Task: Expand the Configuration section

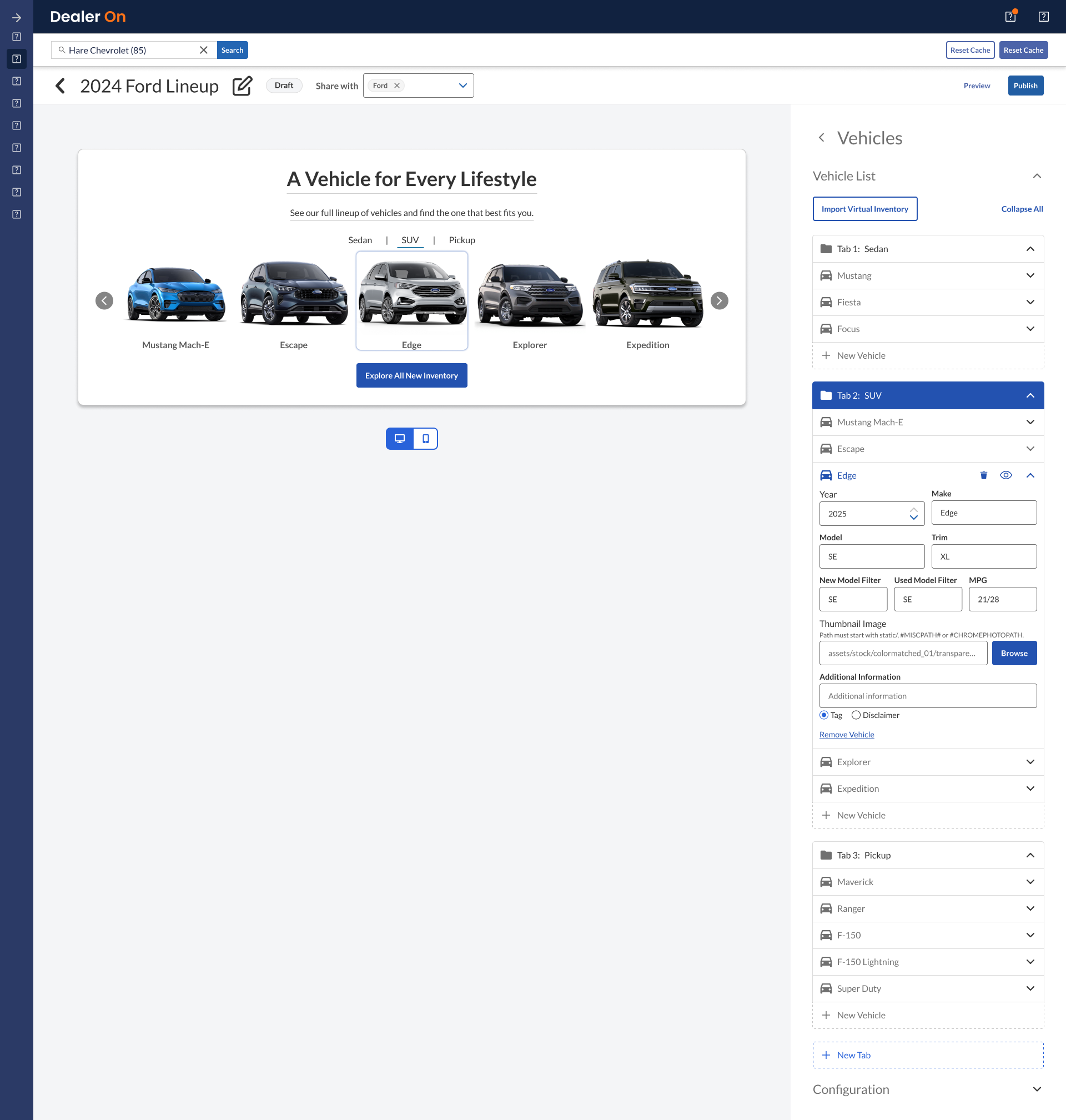Action: pyautogui.click(x=1037, y=1089)
